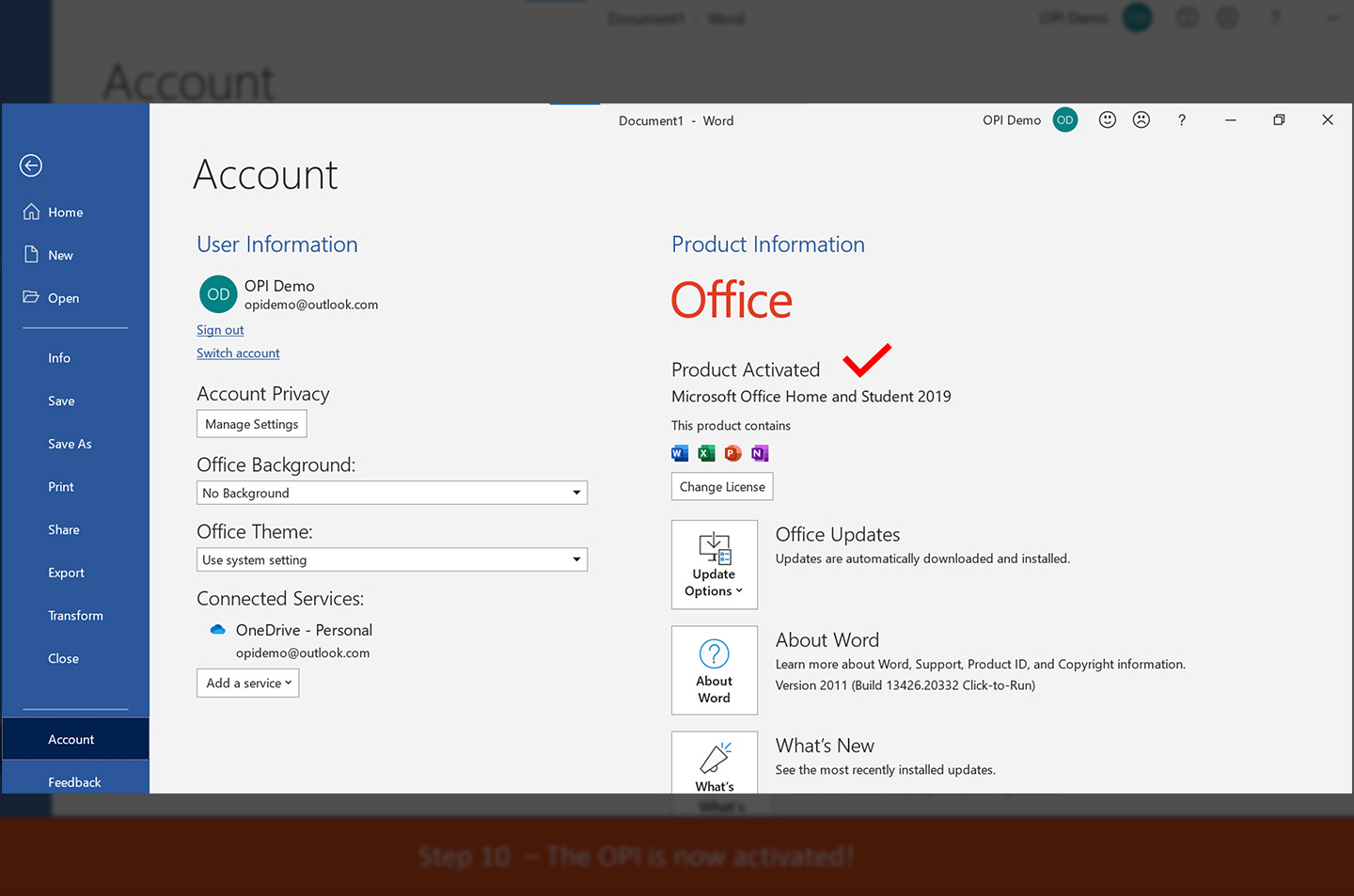This screenshot has width=1354, height=896.
Task: Open the Update Options menu
Action: coord(715,565)
